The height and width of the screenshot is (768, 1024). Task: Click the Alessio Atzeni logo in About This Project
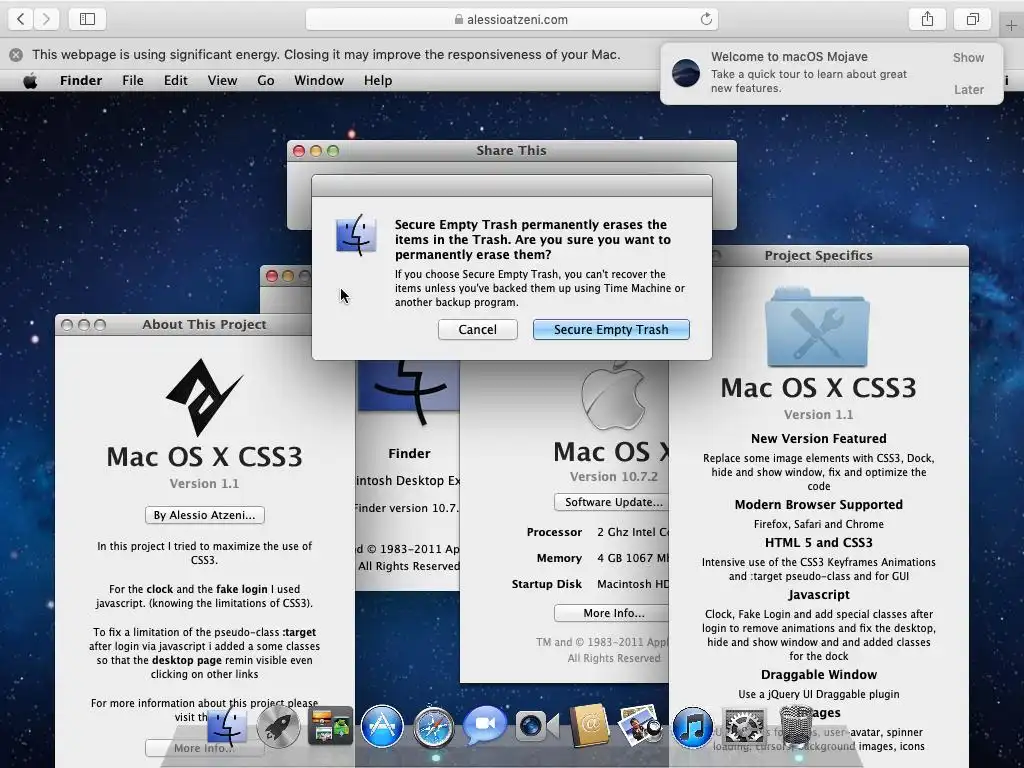pyautogui.click(x=204, y=397)
